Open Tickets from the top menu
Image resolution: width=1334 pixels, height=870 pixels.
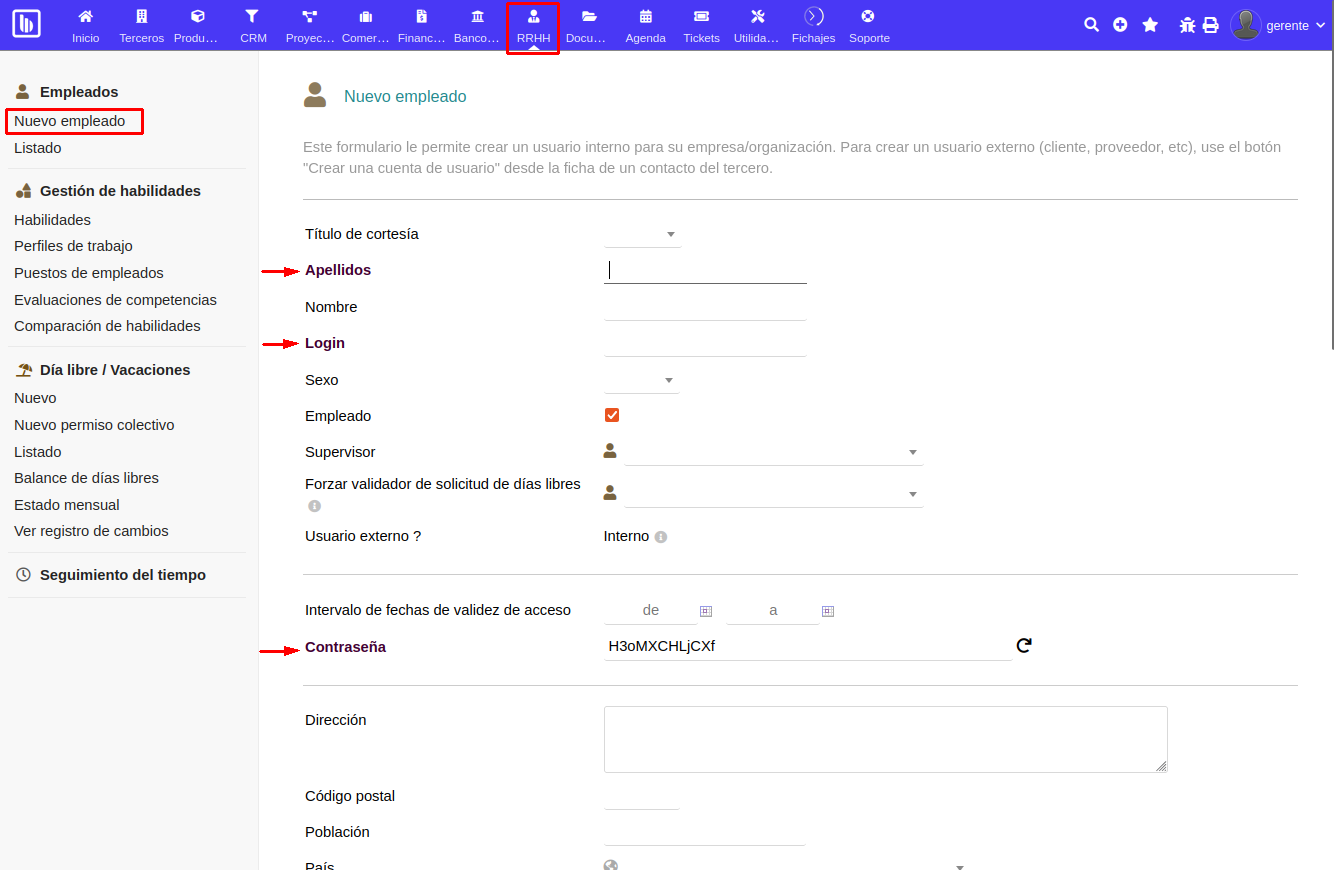[x=701, y=26]
